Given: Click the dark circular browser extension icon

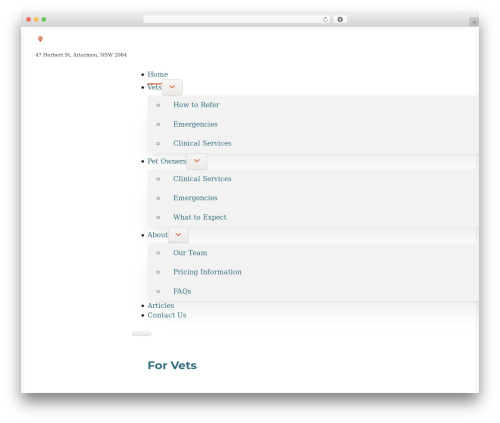Looking at the screenshot, I should tap(340, 19).
